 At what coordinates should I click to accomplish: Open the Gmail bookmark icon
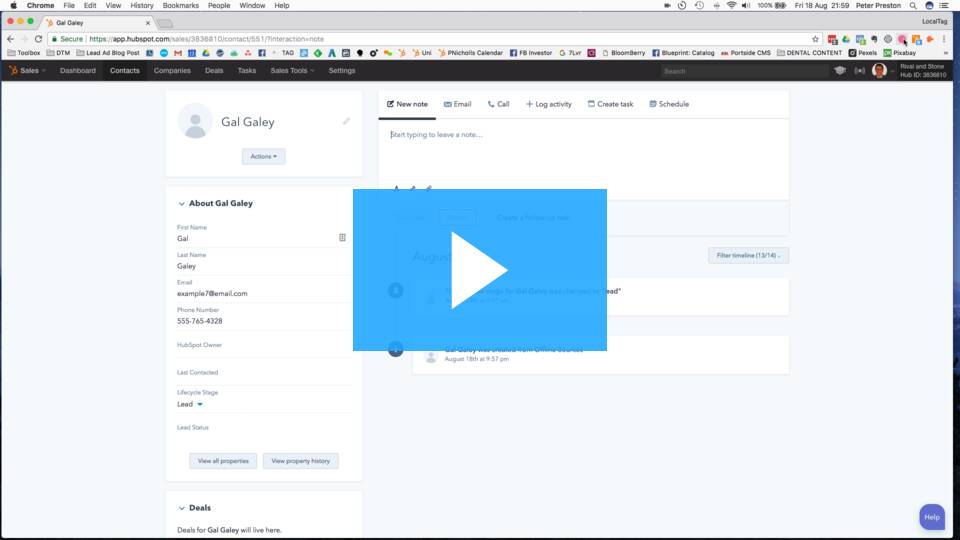point(178,53)
